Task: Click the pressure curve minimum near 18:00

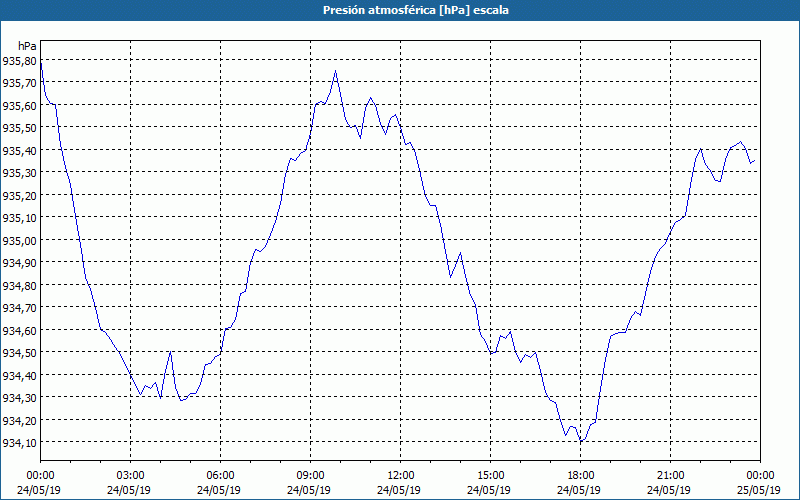Action: coord(581,441)
